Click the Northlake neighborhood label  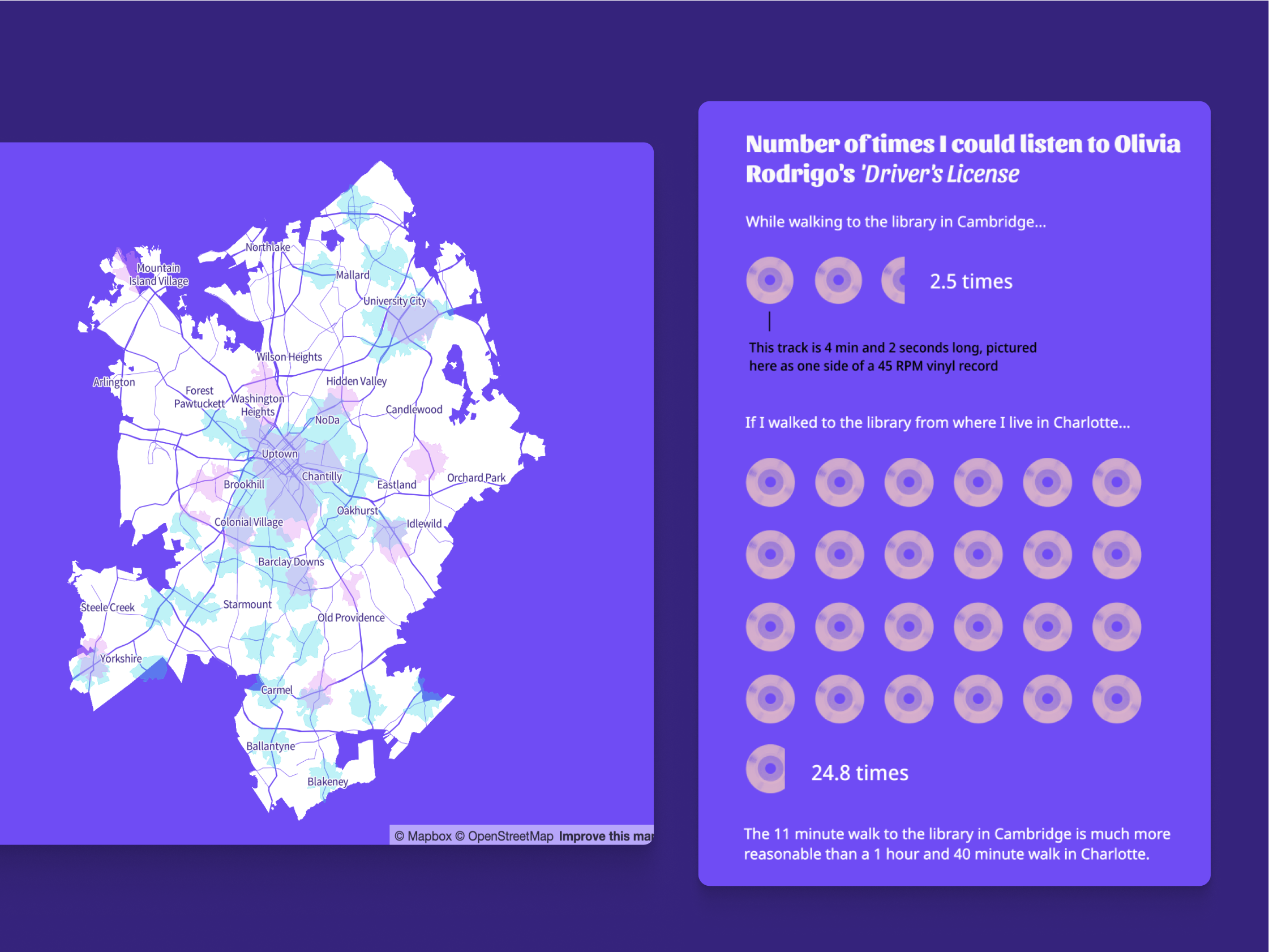(267, 247)
